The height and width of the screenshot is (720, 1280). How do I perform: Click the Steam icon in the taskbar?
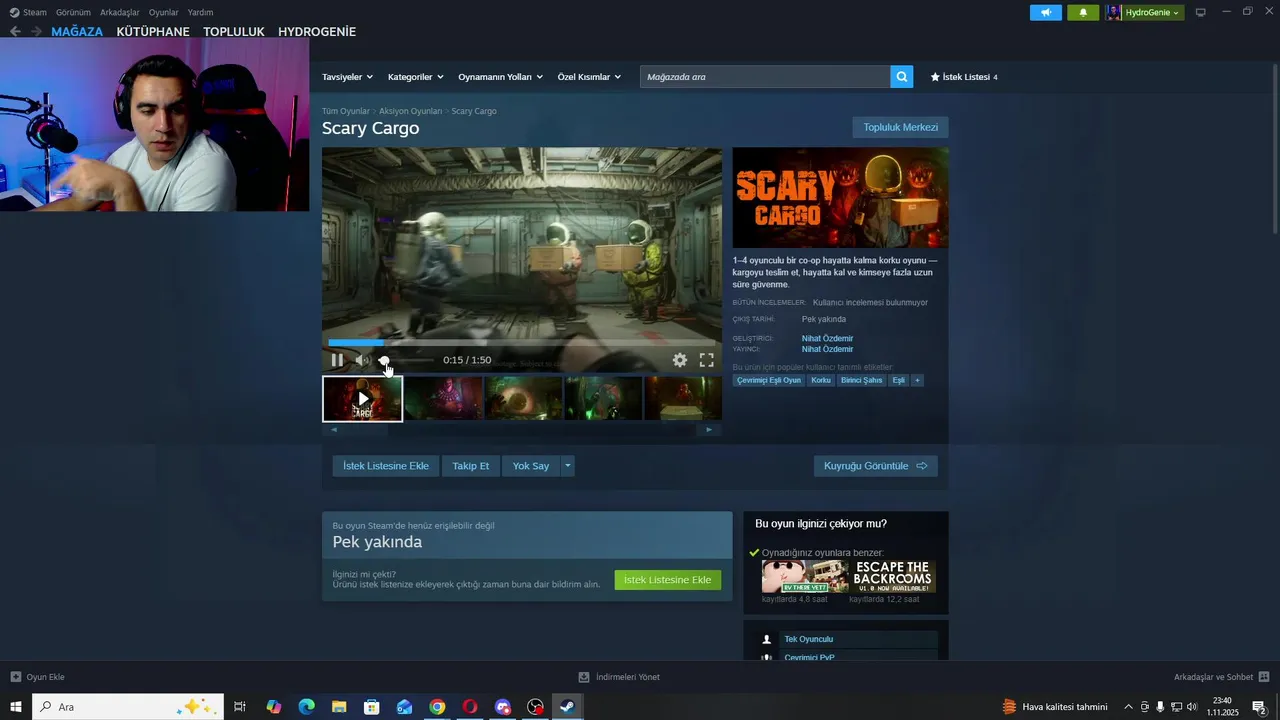coord(567,707)
